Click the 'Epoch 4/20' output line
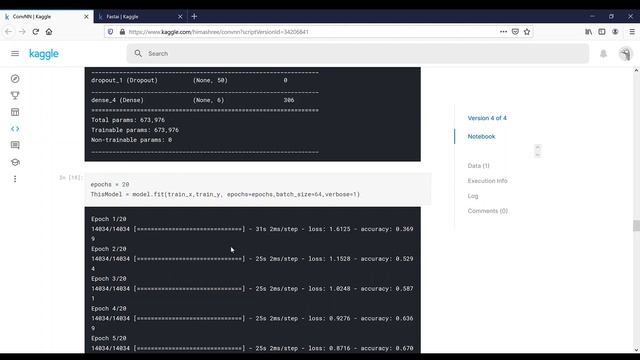This screenshot has height=360, width=640. (x=109, y=309)
